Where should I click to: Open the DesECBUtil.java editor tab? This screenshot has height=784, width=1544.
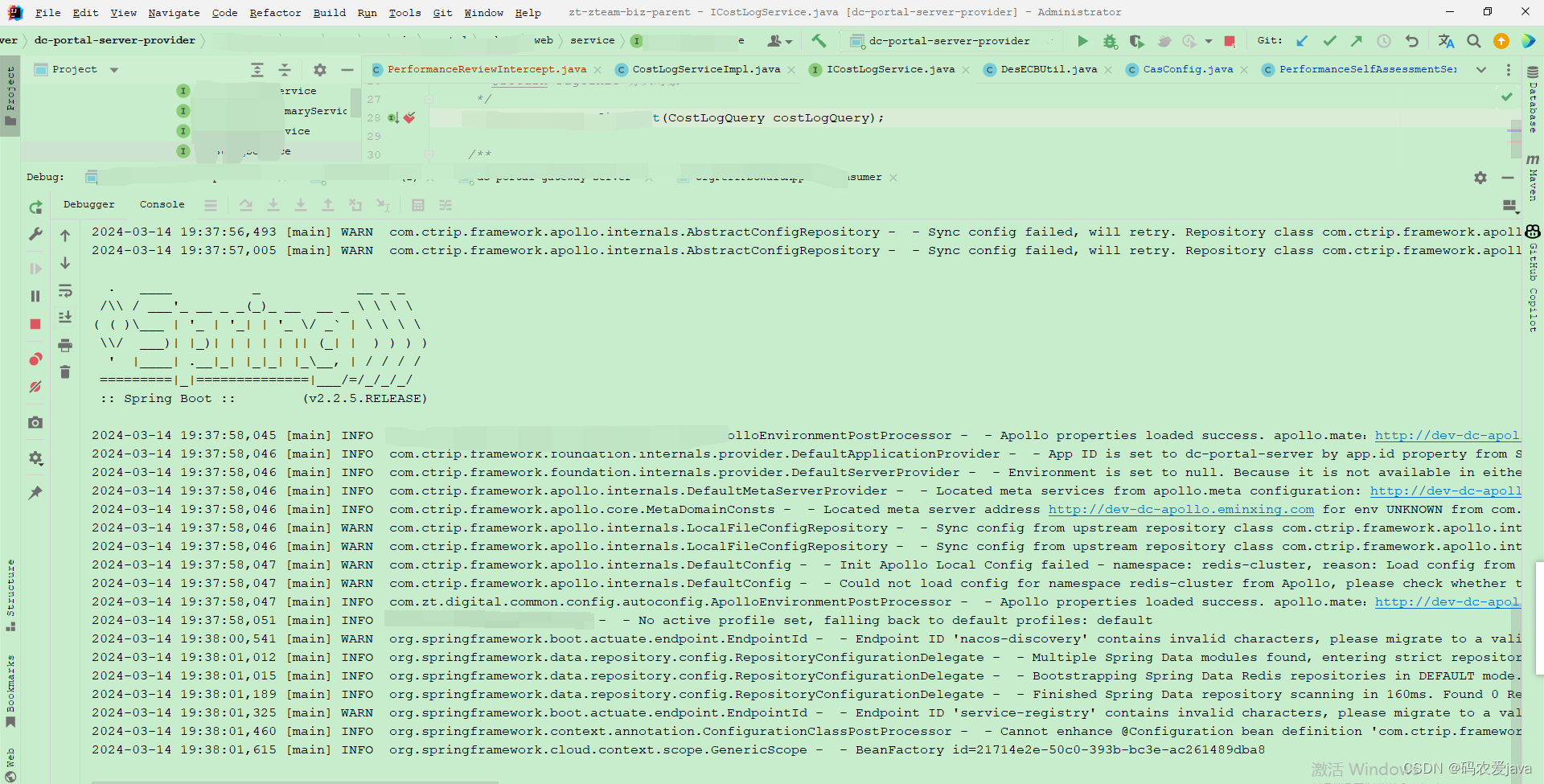pyautogui.click(x=1049, y=70)
